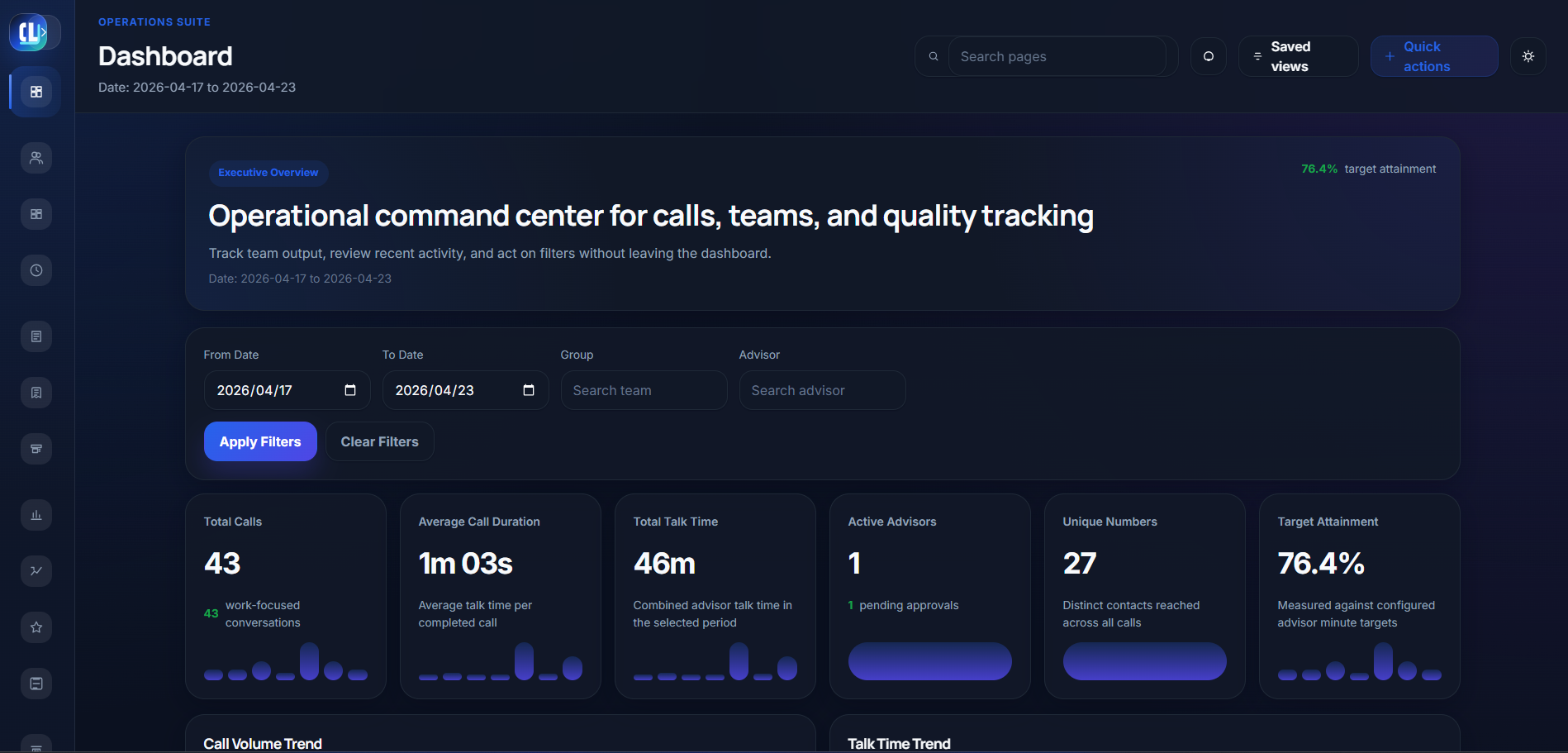Open the clock history icon in sidebar
Viewport: 1568px width, 753px height.
[36, 270]
